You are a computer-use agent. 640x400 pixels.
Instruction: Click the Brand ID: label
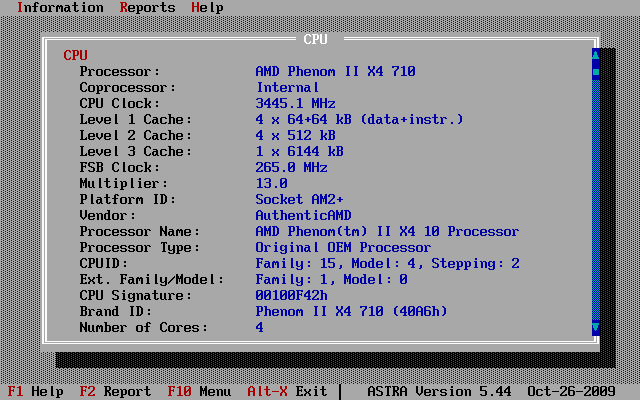coord(116,311)
